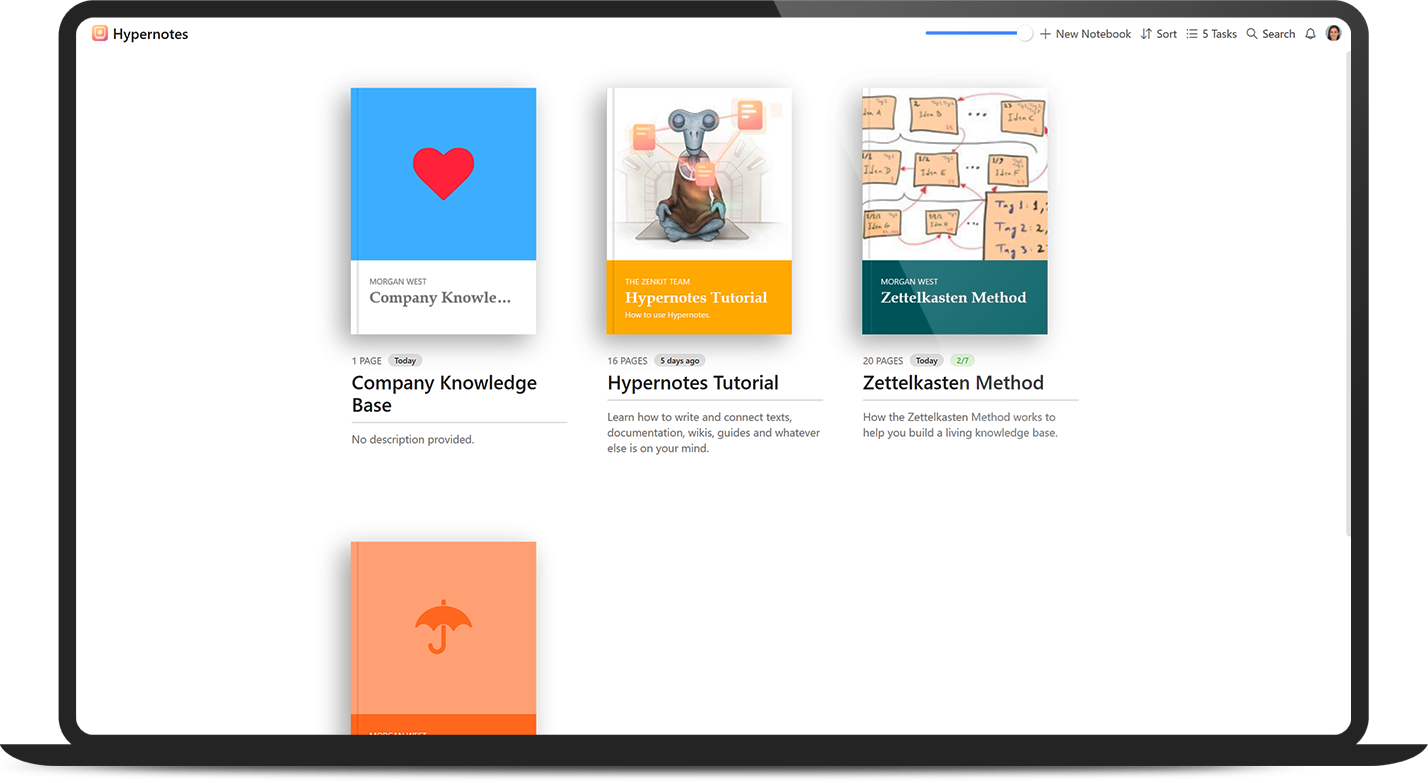Screen dimensions: 1428x783
Task: Click the 16 PAGES label
Action: 628,361
